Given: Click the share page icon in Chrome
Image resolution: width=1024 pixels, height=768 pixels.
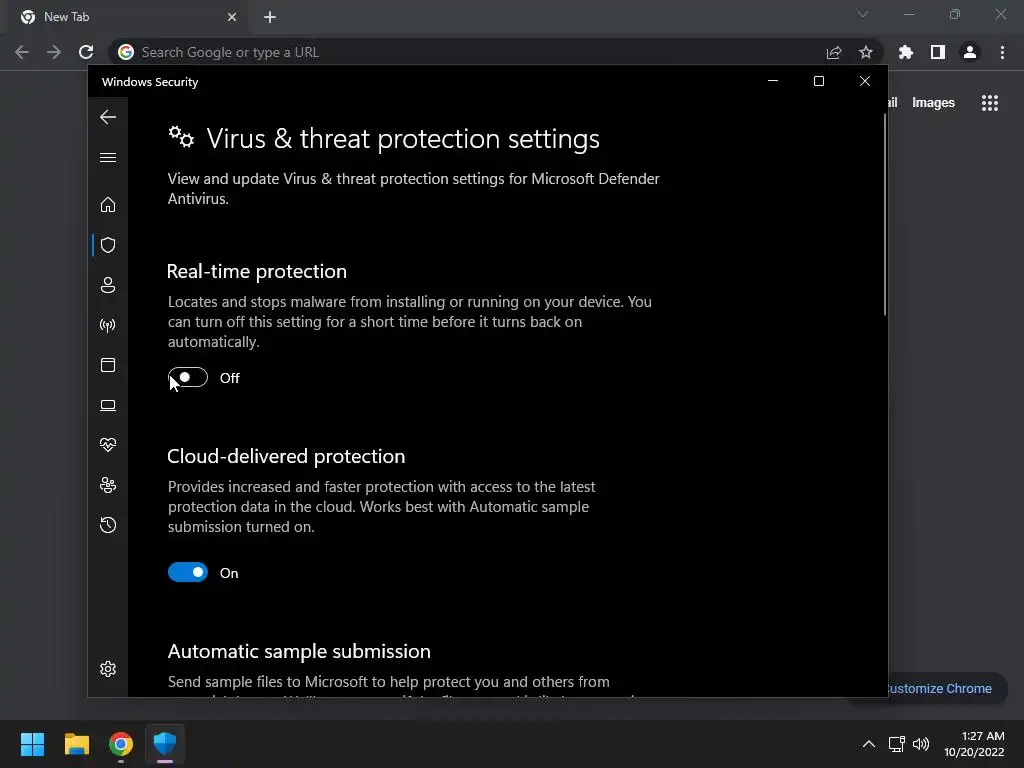Looking at the screenshot, I should [x=833, y=52].
